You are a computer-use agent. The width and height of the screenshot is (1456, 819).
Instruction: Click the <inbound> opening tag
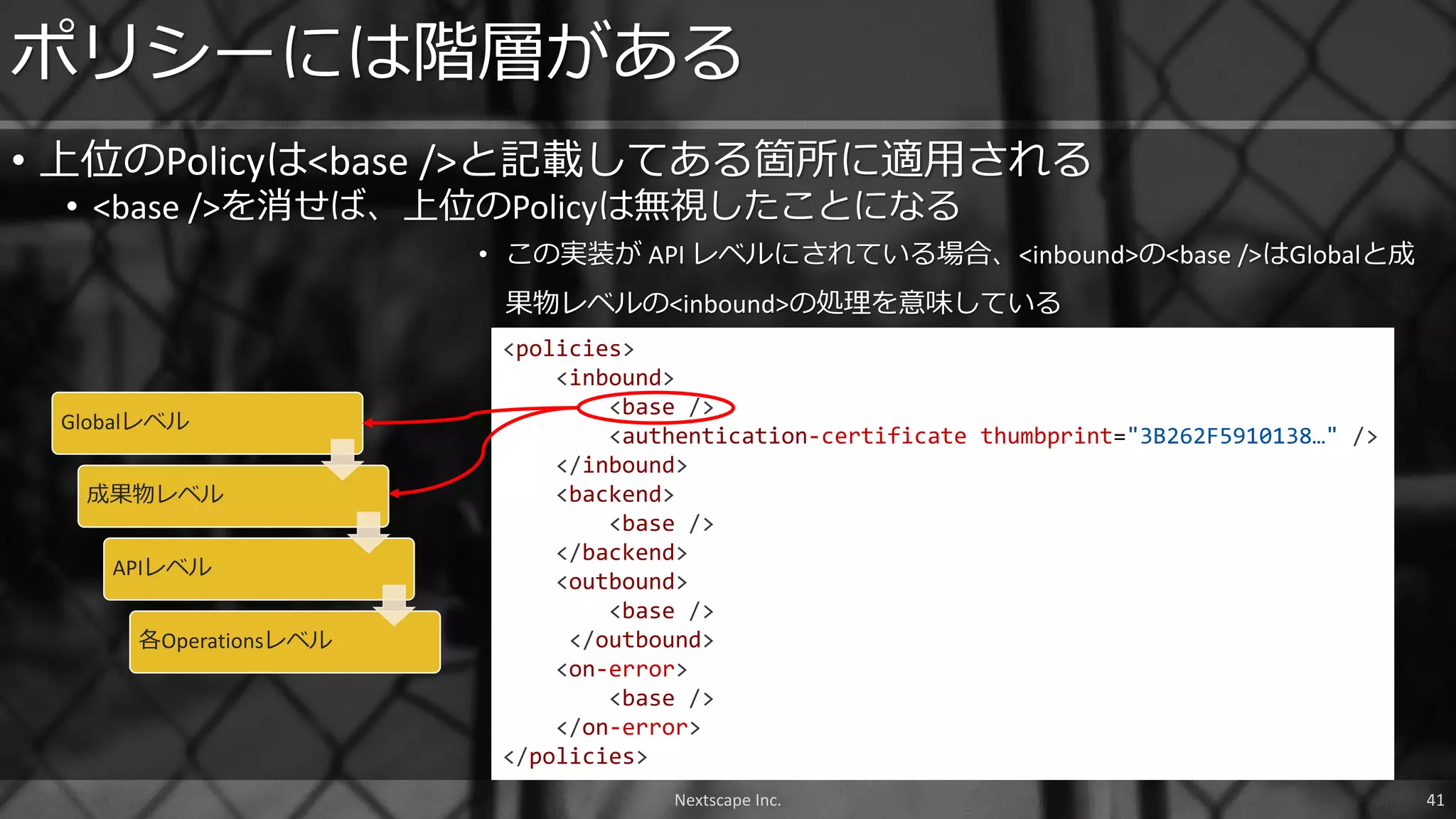point(615,378)
